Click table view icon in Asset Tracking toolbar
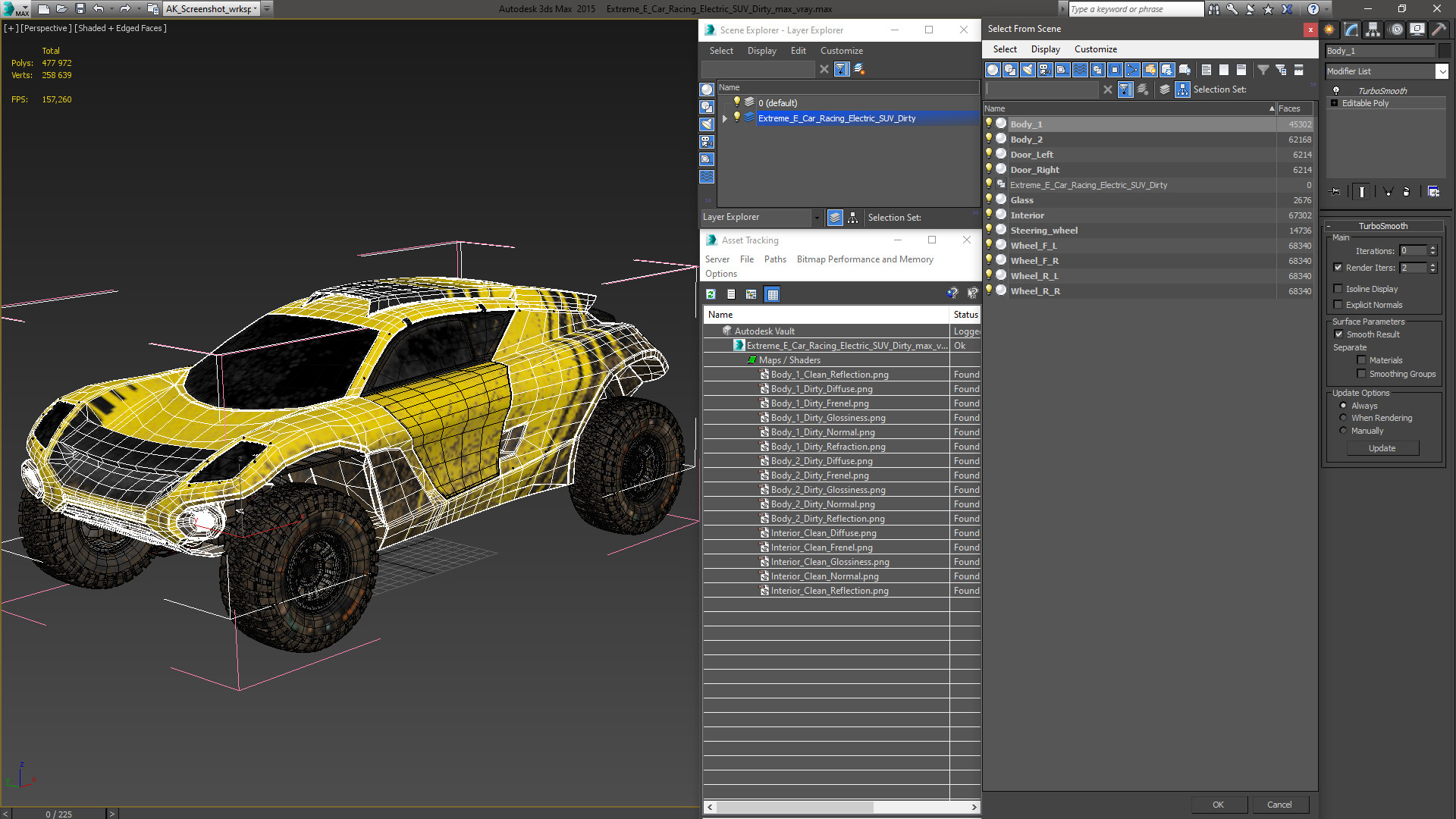The width and height of the screenshot is (1456, 819). point(772,294)
